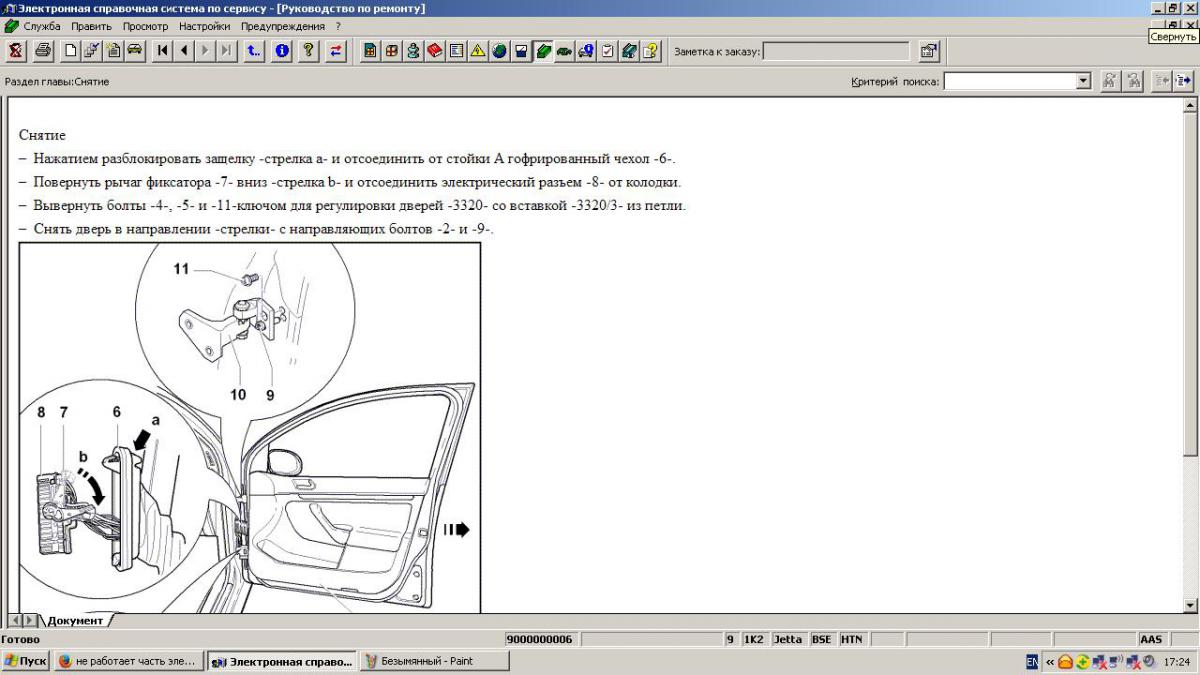
Task: Expand the Критерий поиска dropdown
Action: (1082, 82)
